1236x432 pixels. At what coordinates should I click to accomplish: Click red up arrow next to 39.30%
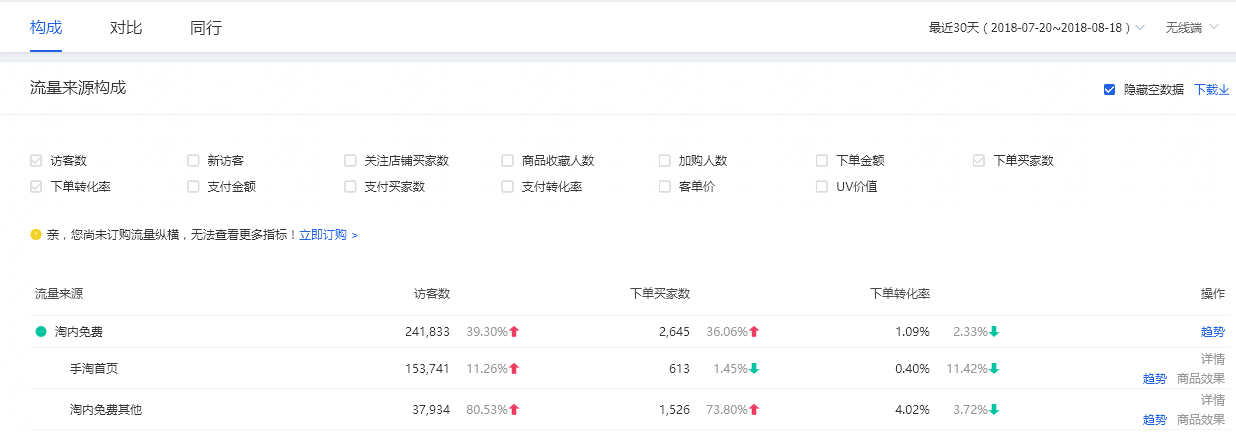(x=514, y=331)
